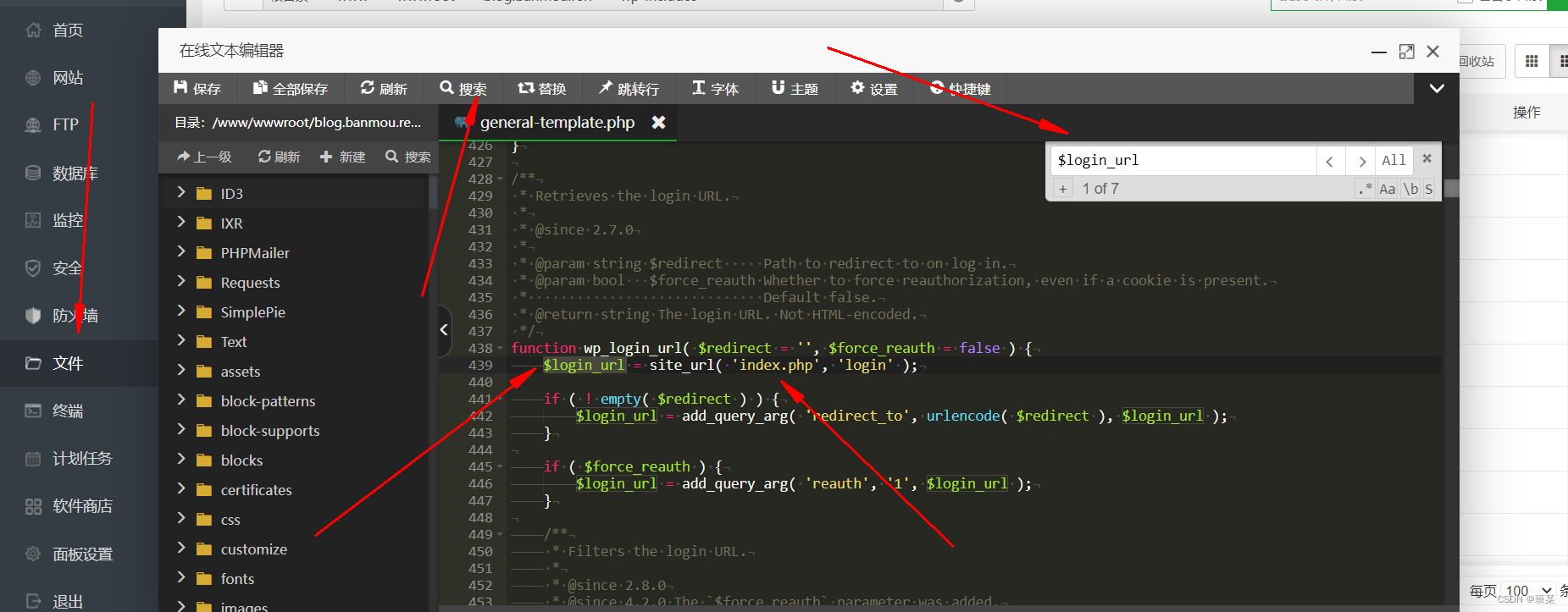Open the Font (字体) settings
This screenshot has height=612, width=1568.
pyautogui.click(x=715, y=88)
